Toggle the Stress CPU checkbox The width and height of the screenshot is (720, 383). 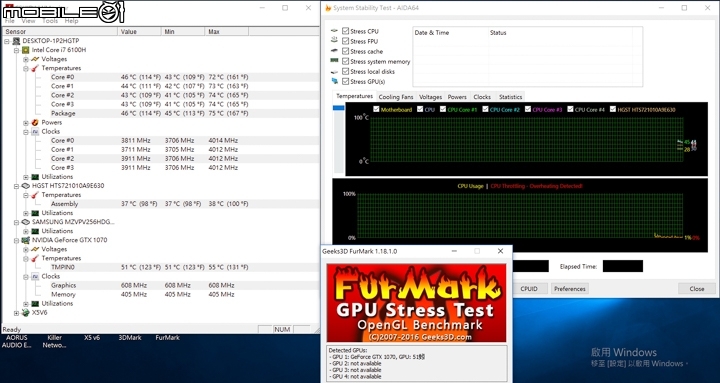(345, 31)
